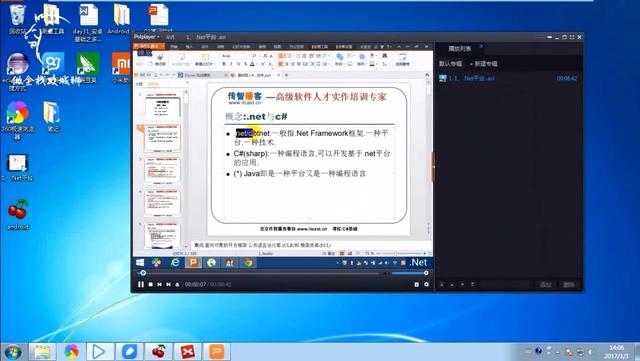Close the 播放列表 tab with its x
Image resolution: width=640 pixels, height=361 pixels.
tap(482, 47)
